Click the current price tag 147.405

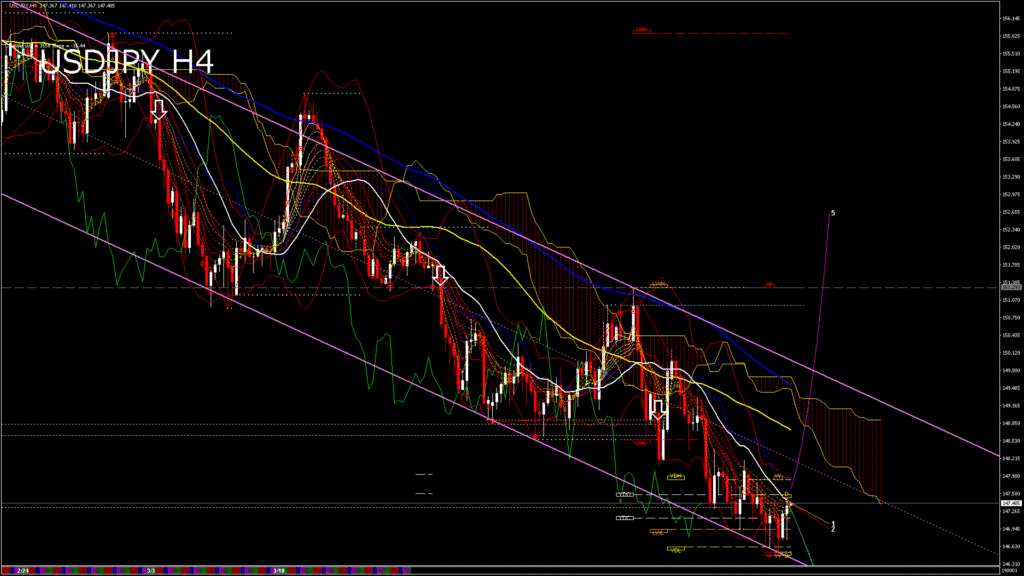pyautogui.click(x=1011, y=503)
